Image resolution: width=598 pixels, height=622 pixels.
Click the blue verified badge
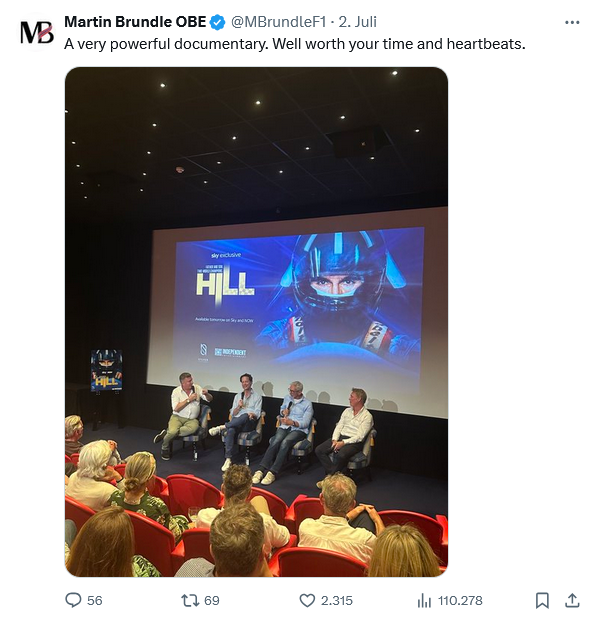click(x=217, y=22)
